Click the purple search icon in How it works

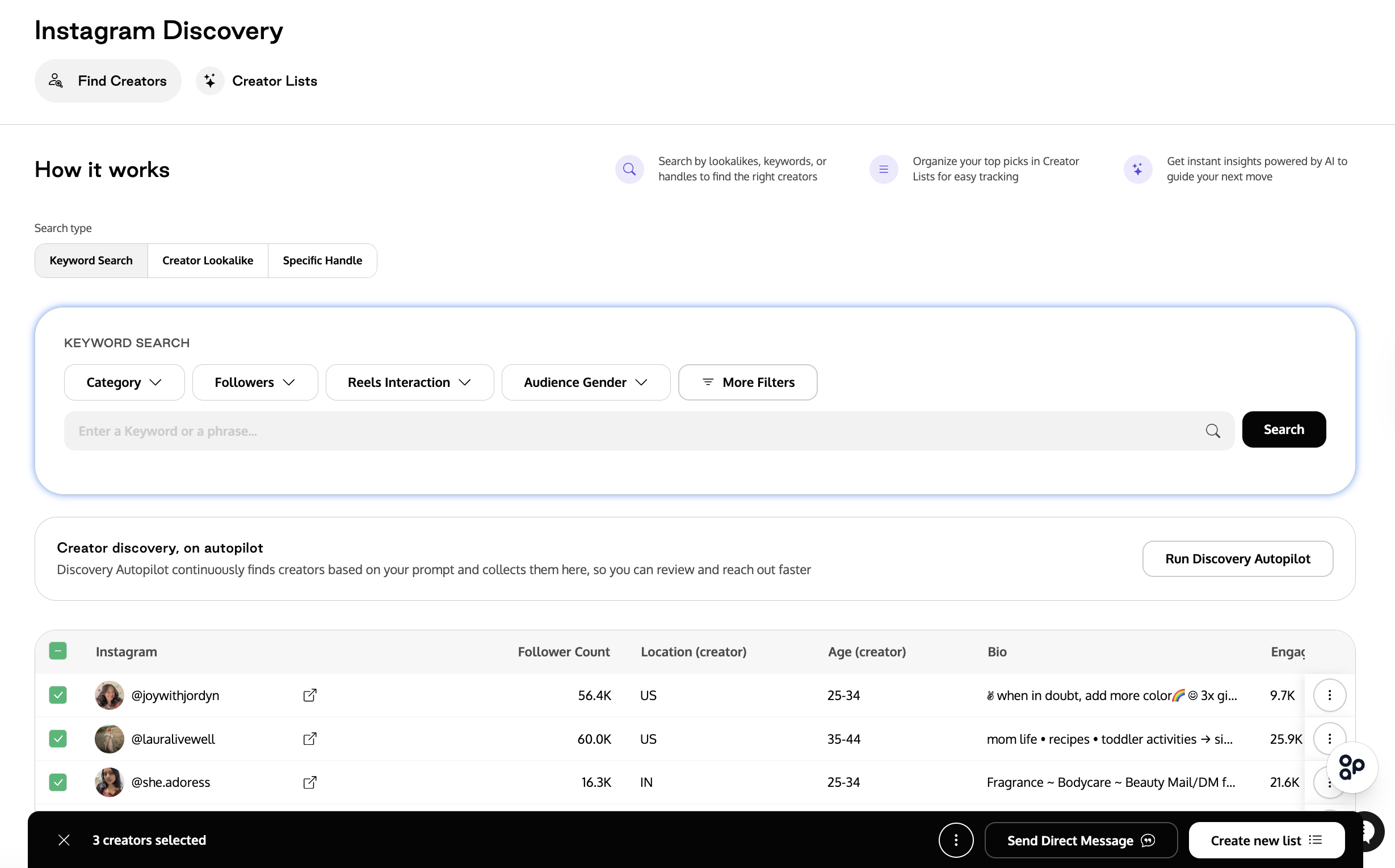[629, 170]
